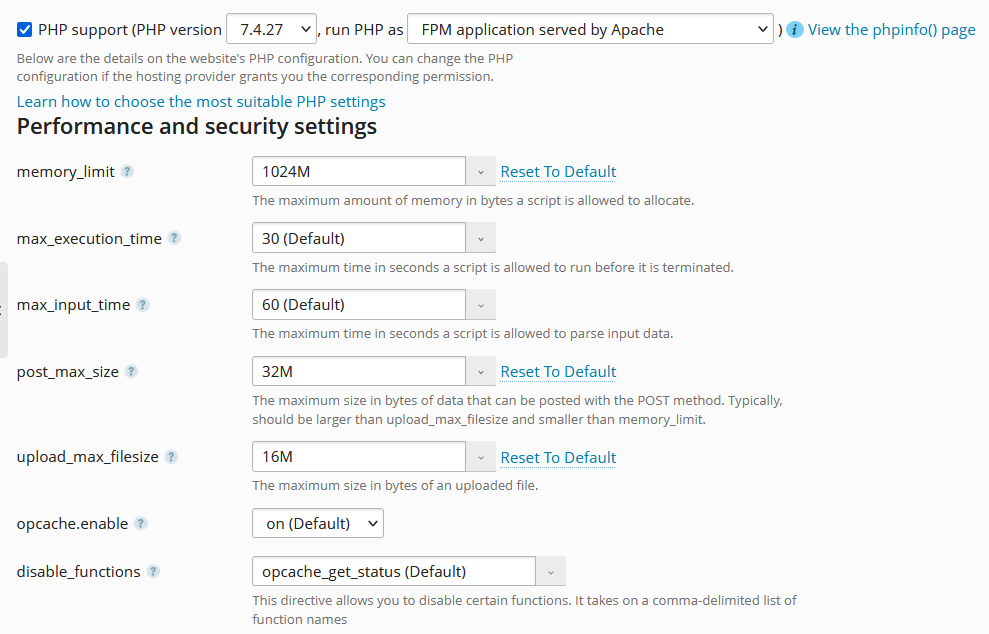Click the help icon next to disable_functions
Screen dimensions: 989x634
(x=153, y=572)
